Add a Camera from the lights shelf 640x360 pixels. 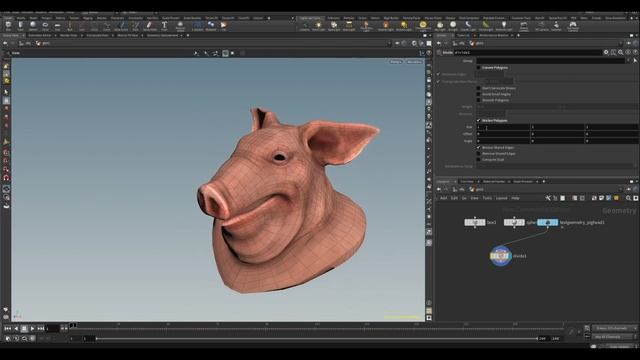(305, 26)
